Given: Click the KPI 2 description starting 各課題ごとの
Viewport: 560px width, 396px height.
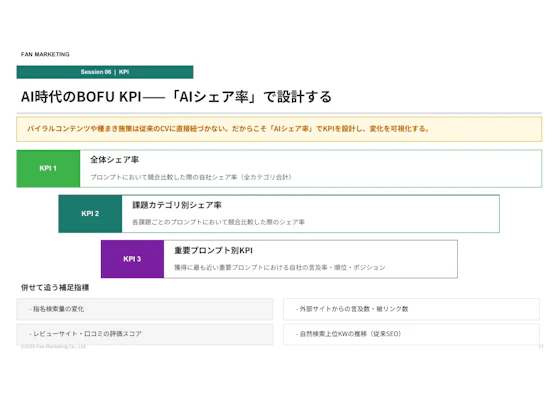Looking at the screenshot, I should (x=218, y=222).
